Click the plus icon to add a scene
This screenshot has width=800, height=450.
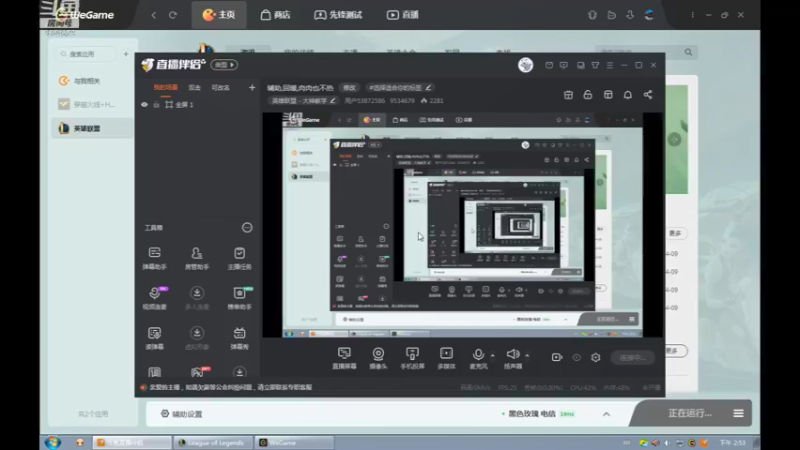252,88
